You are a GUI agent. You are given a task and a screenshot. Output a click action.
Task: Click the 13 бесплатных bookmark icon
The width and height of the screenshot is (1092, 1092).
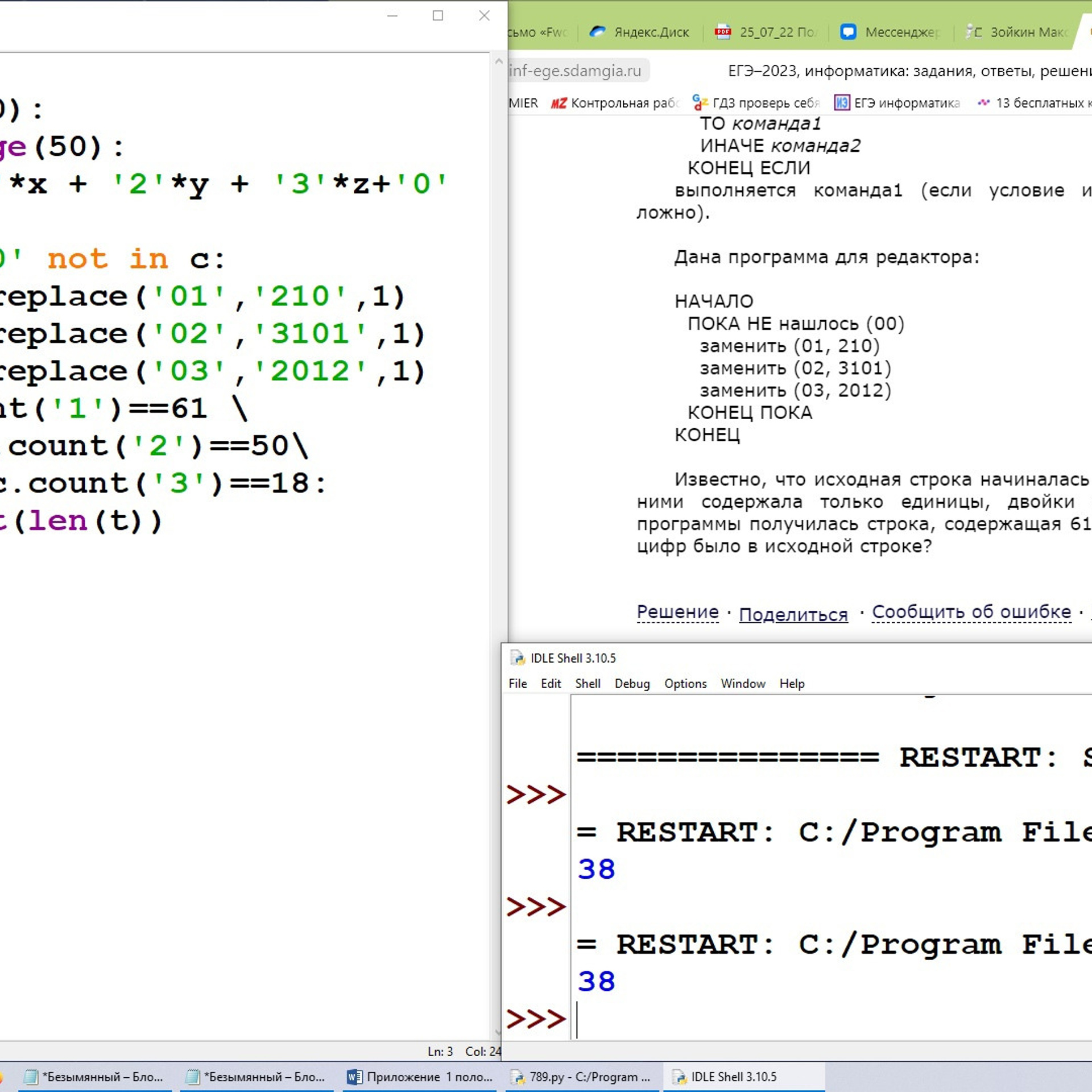coord(983,103)
